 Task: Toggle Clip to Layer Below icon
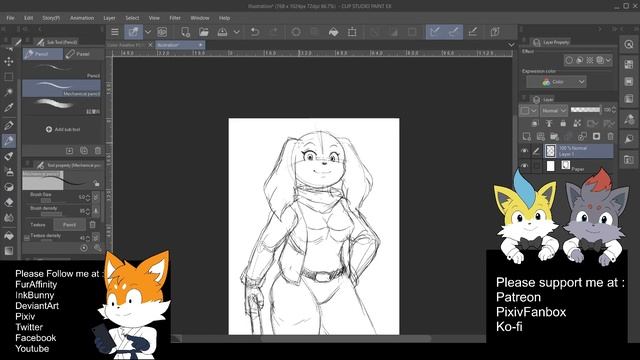535,123
